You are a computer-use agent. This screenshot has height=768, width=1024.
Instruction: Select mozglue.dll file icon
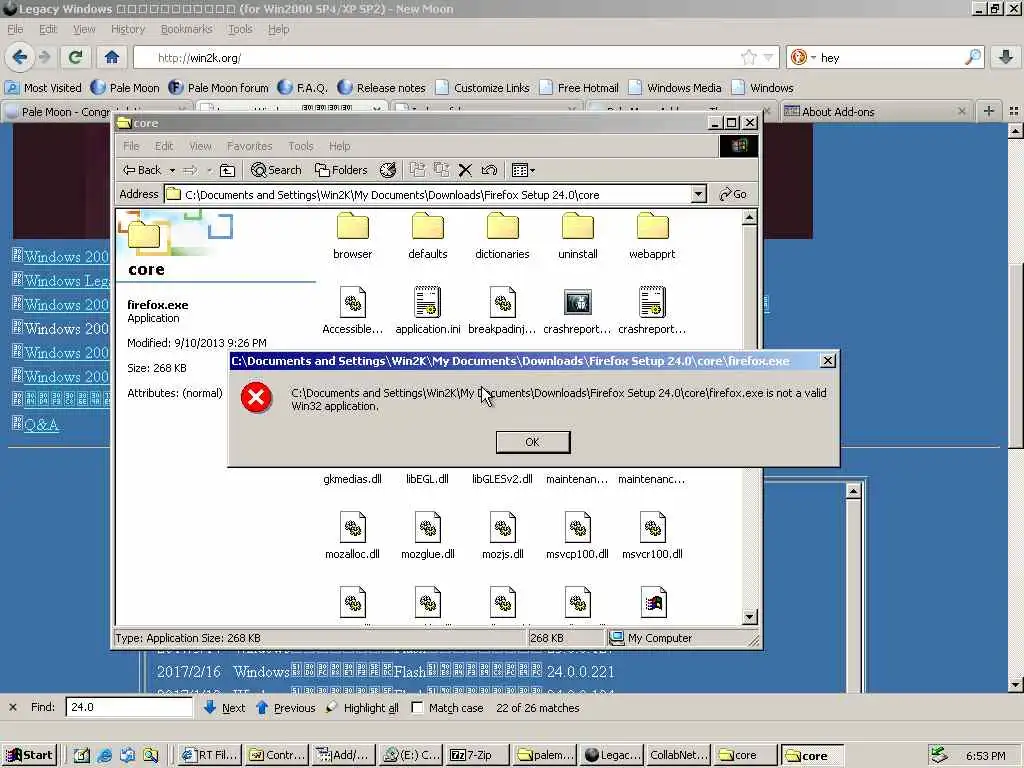pos(428,528)
